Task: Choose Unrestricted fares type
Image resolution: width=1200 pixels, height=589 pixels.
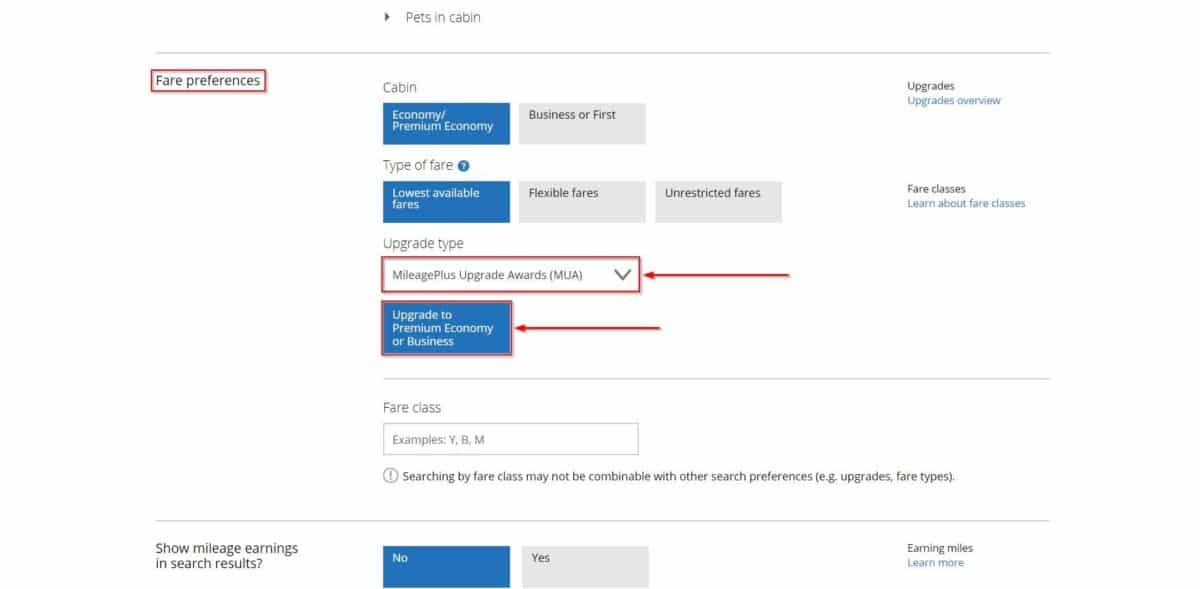Action: [x=717, y=201]
